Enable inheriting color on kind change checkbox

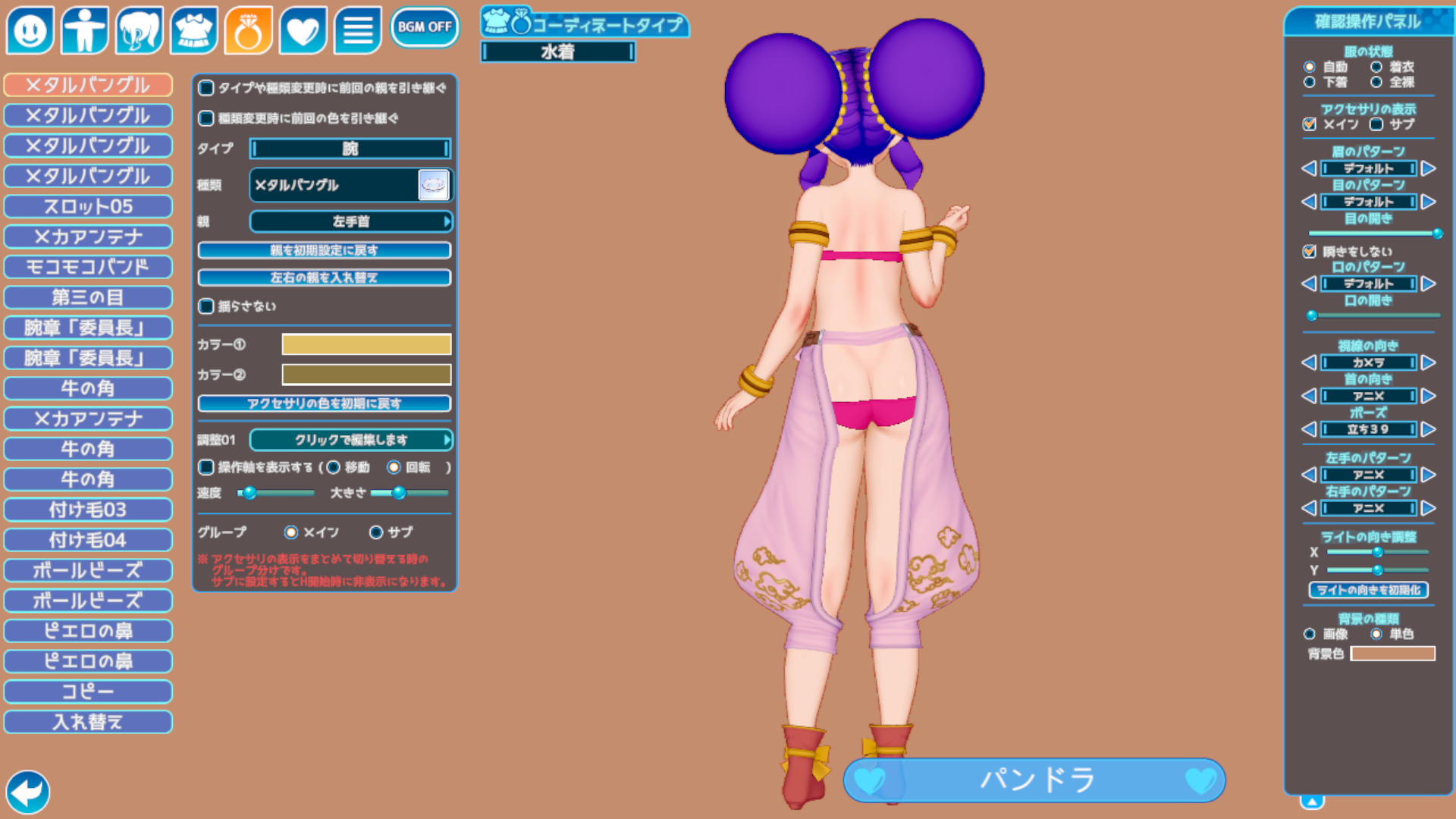pos(206,118)
